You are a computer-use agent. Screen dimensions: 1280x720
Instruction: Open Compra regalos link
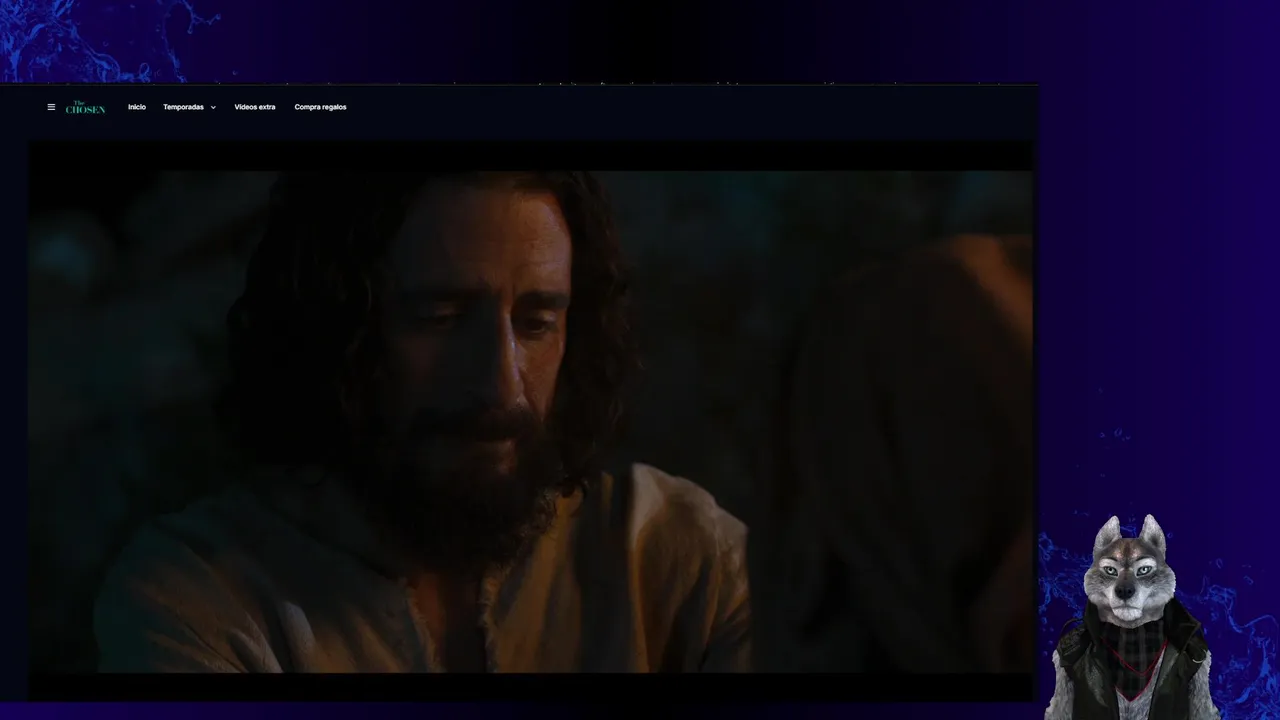pos(320,107)
